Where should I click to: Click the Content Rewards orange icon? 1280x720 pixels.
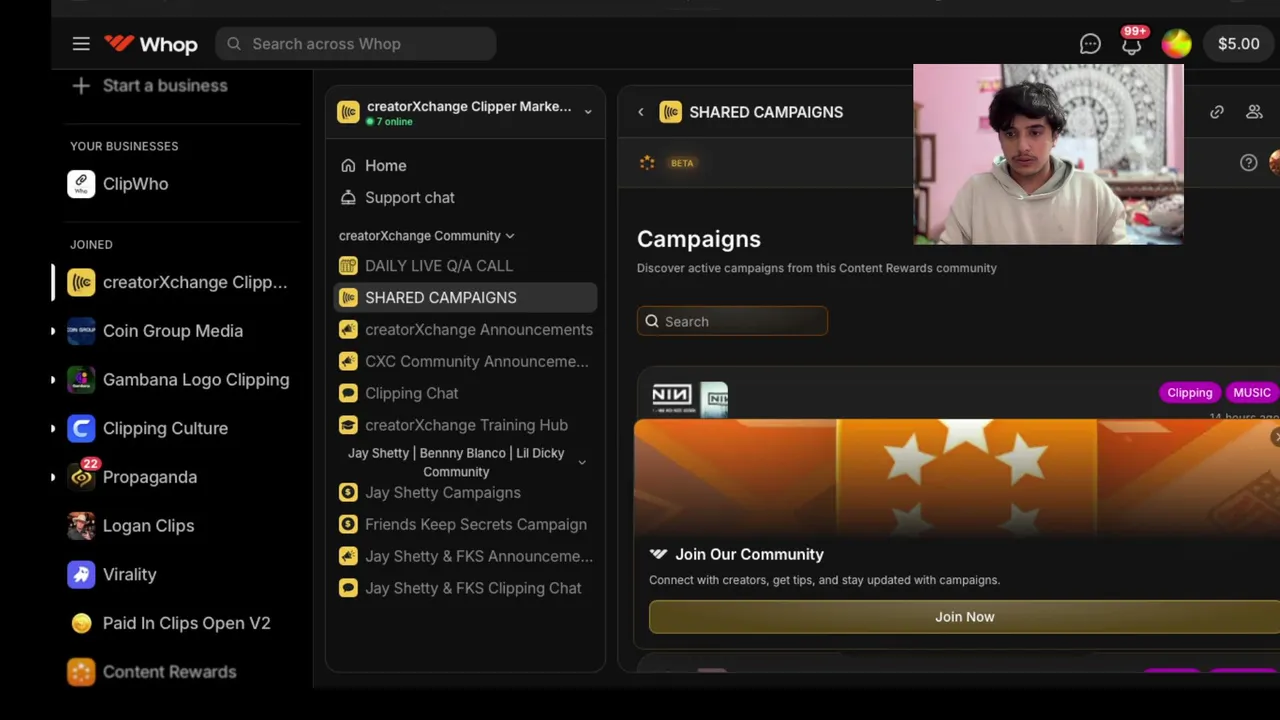pos(81,672)
